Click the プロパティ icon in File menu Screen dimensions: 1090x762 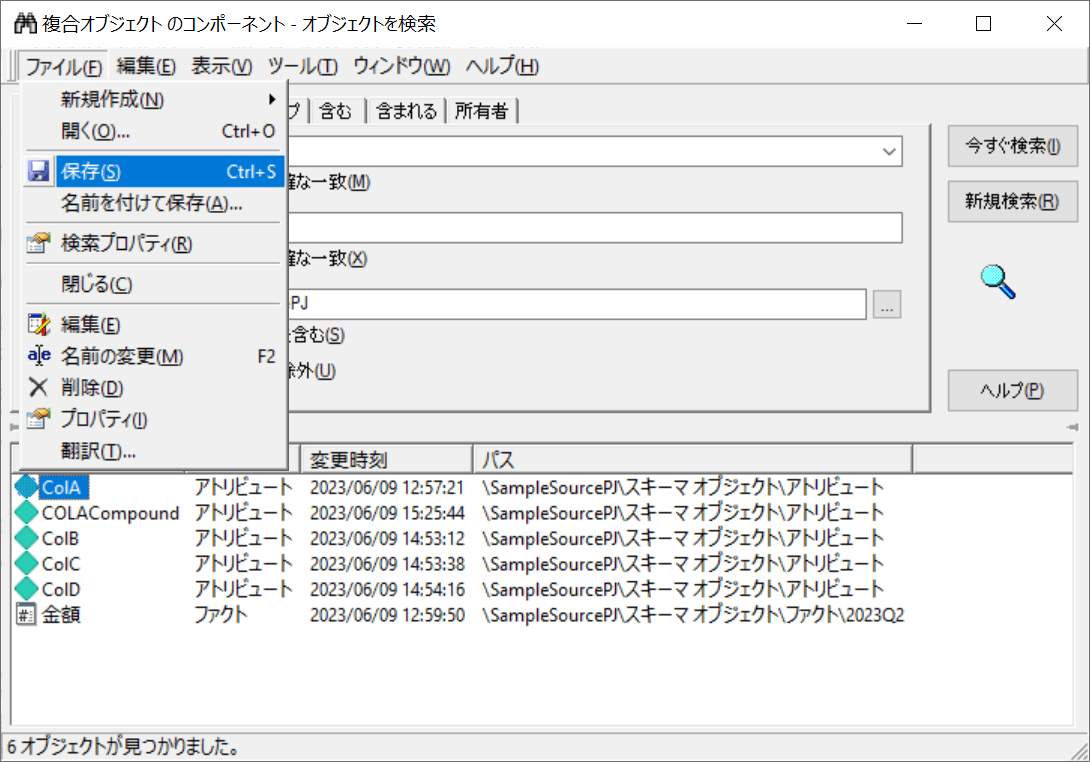coord(38,419)
